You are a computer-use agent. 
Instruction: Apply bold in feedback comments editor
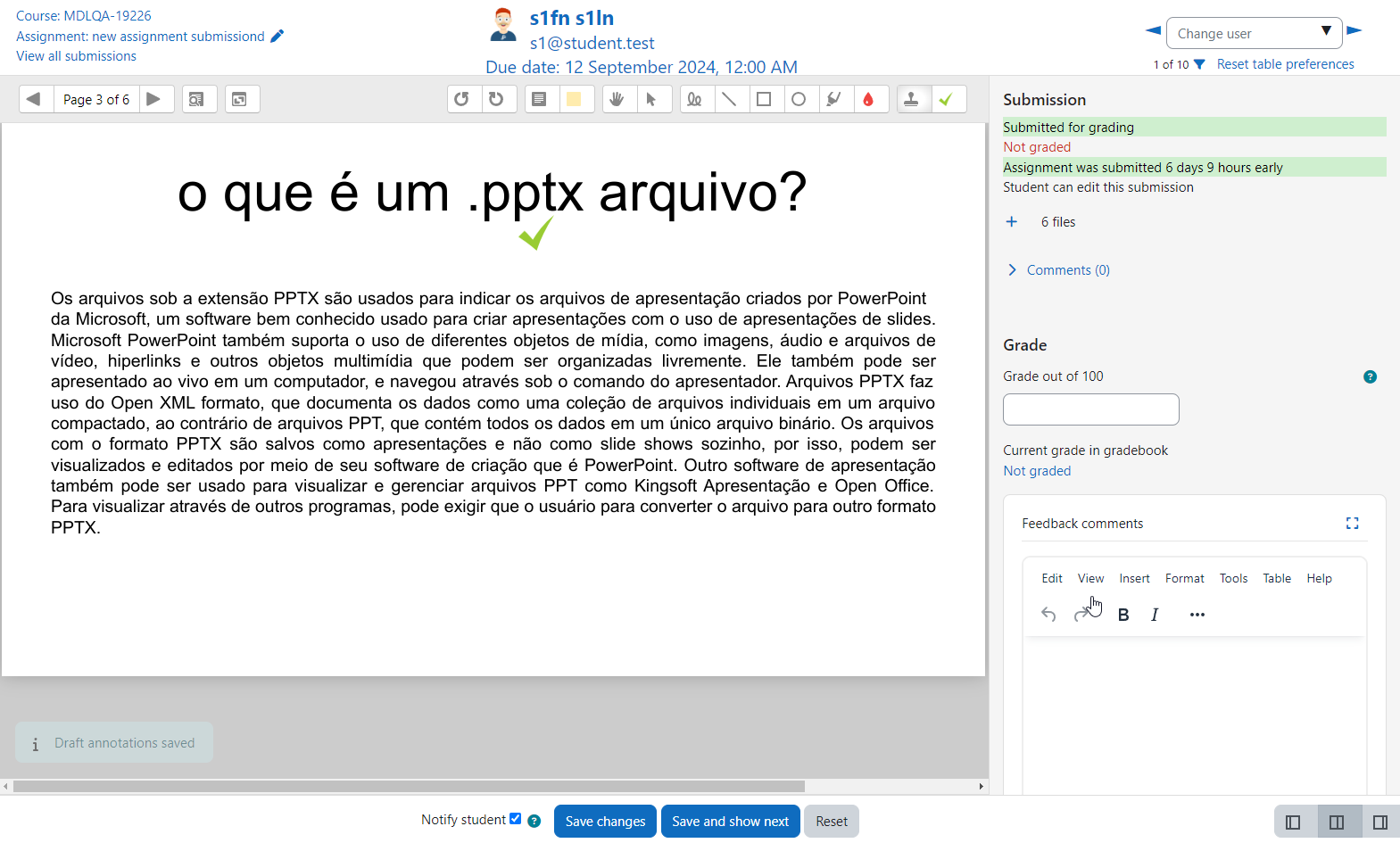point(1123,615)
